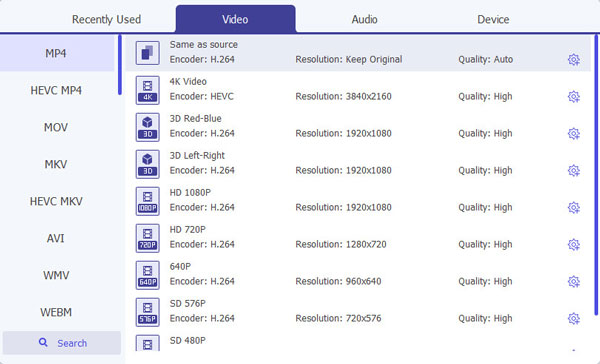
Task: Select HEVC MP4 format category
Action: coord(56,91)
